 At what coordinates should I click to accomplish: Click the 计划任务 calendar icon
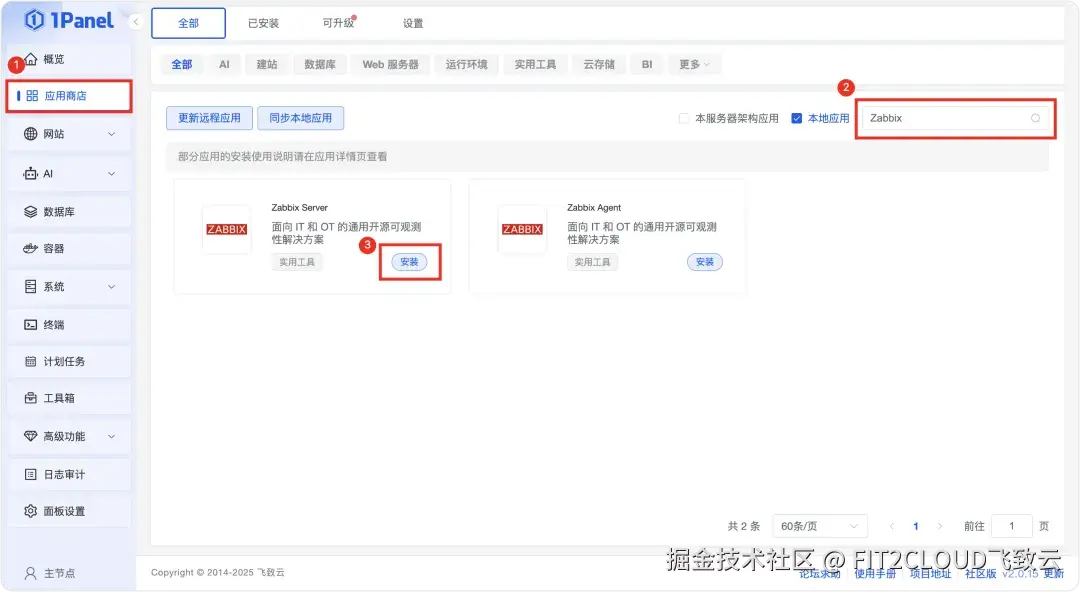30,361
